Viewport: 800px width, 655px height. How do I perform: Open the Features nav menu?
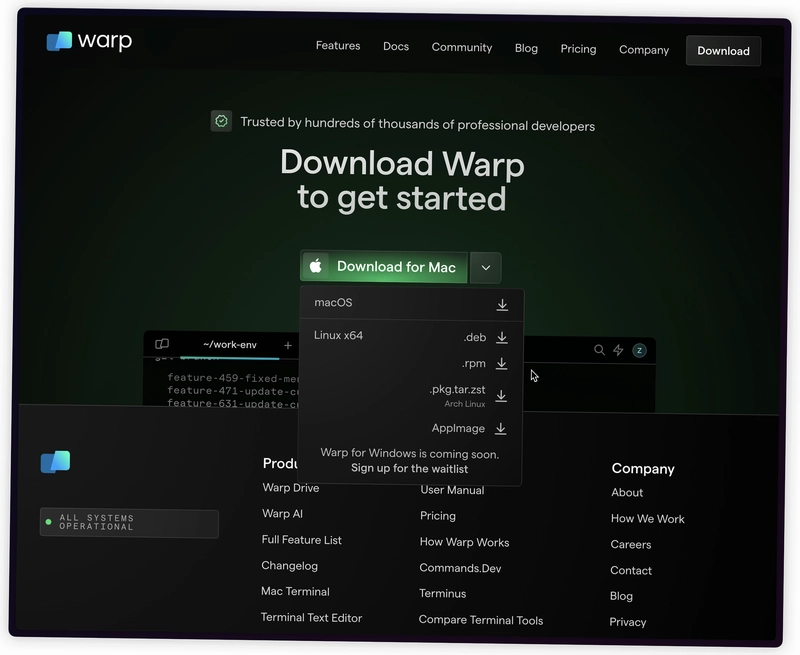[338, 45]
